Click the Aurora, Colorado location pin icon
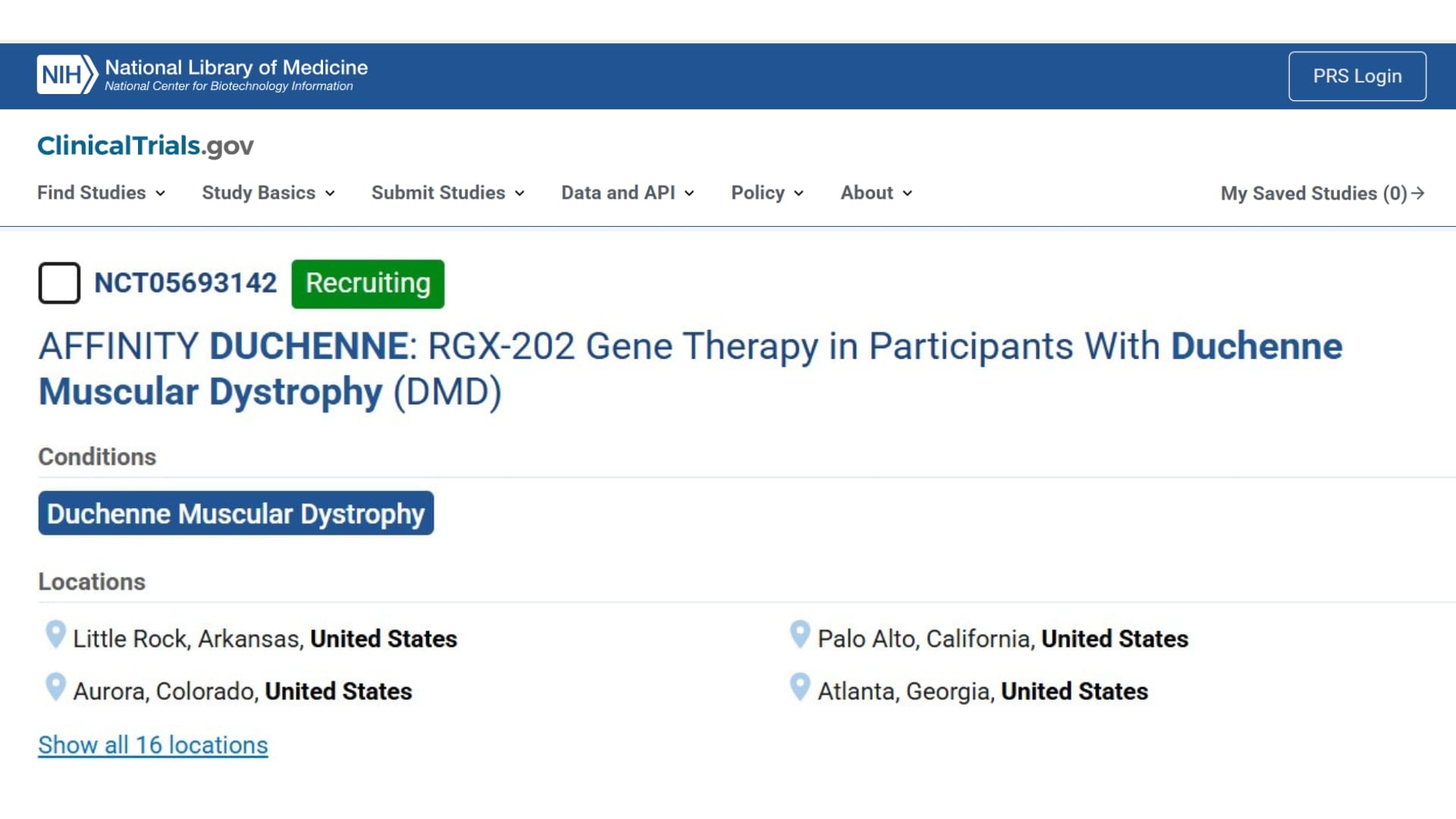The image size is (1456, 819). [55, 687]
